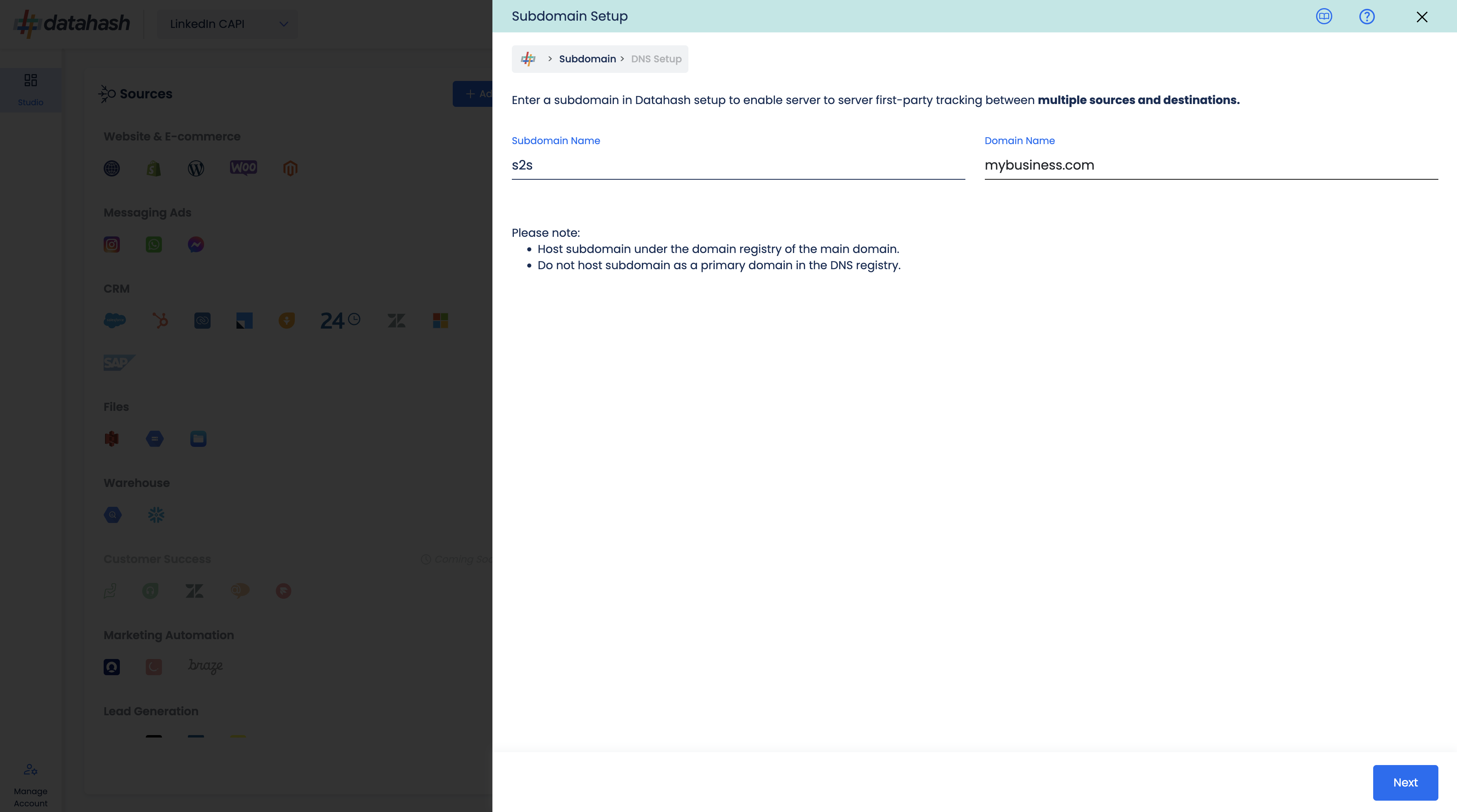This screenshot has width=1457, height=812.
Task: Select the orange funnel CRM icon
Action: coord(287,321)
